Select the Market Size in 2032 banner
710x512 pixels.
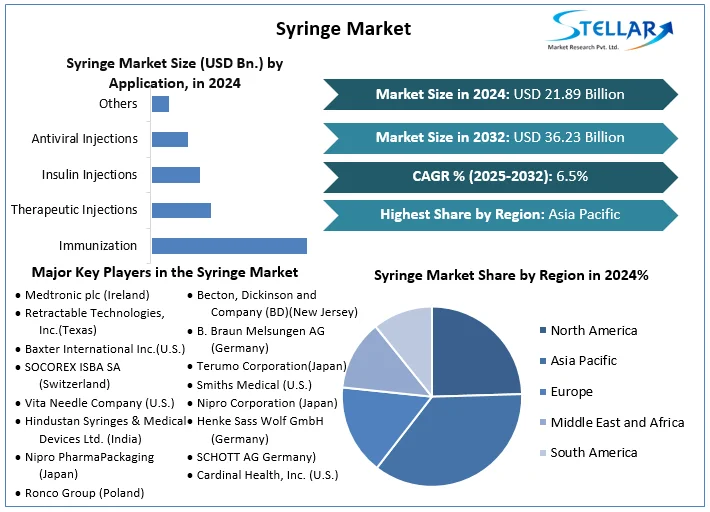pos(500,137)
